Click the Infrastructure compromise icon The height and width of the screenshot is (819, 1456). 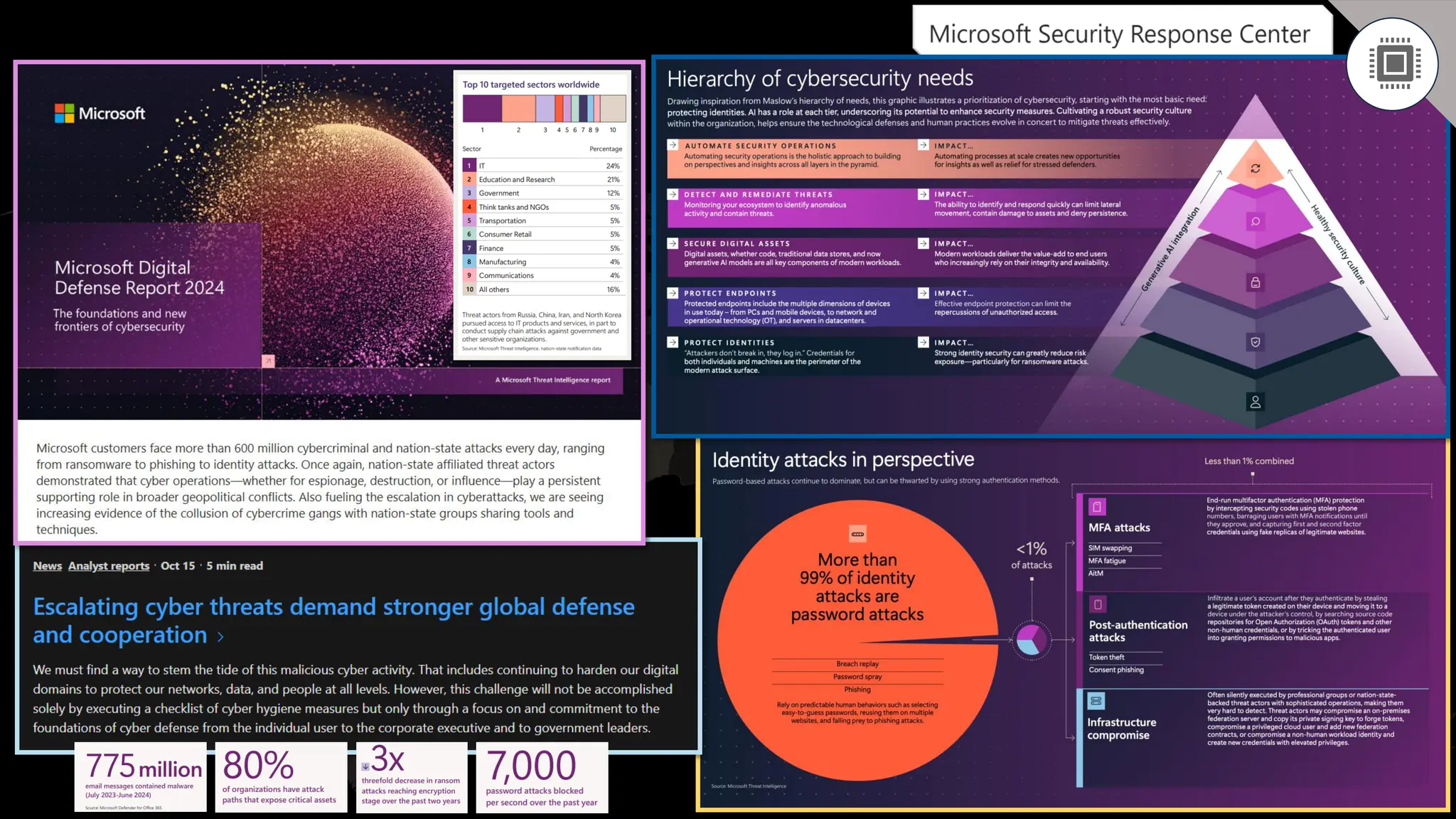(1096, 701)
